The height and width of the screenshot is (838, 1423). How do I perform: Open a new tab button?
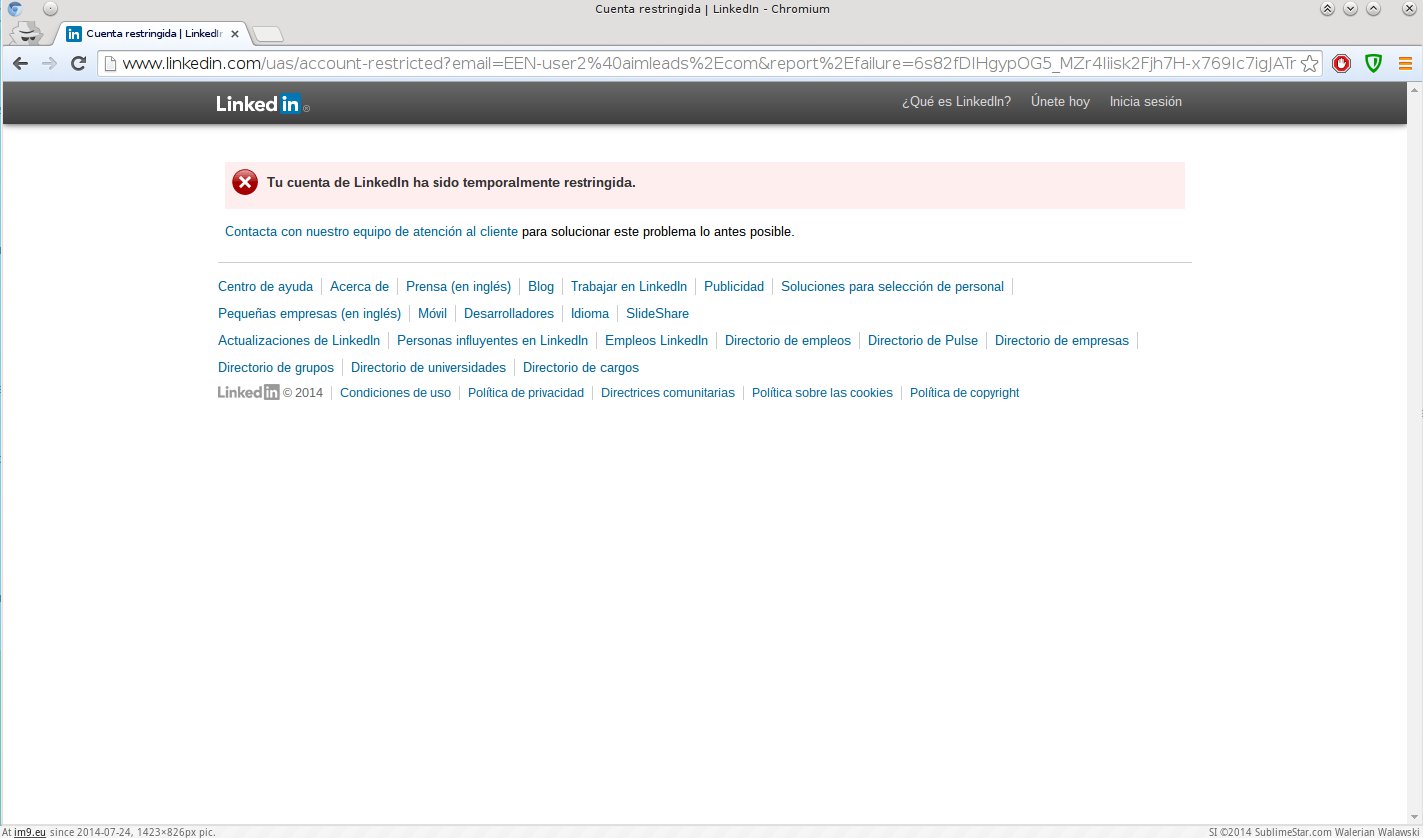tap(267, 34)
